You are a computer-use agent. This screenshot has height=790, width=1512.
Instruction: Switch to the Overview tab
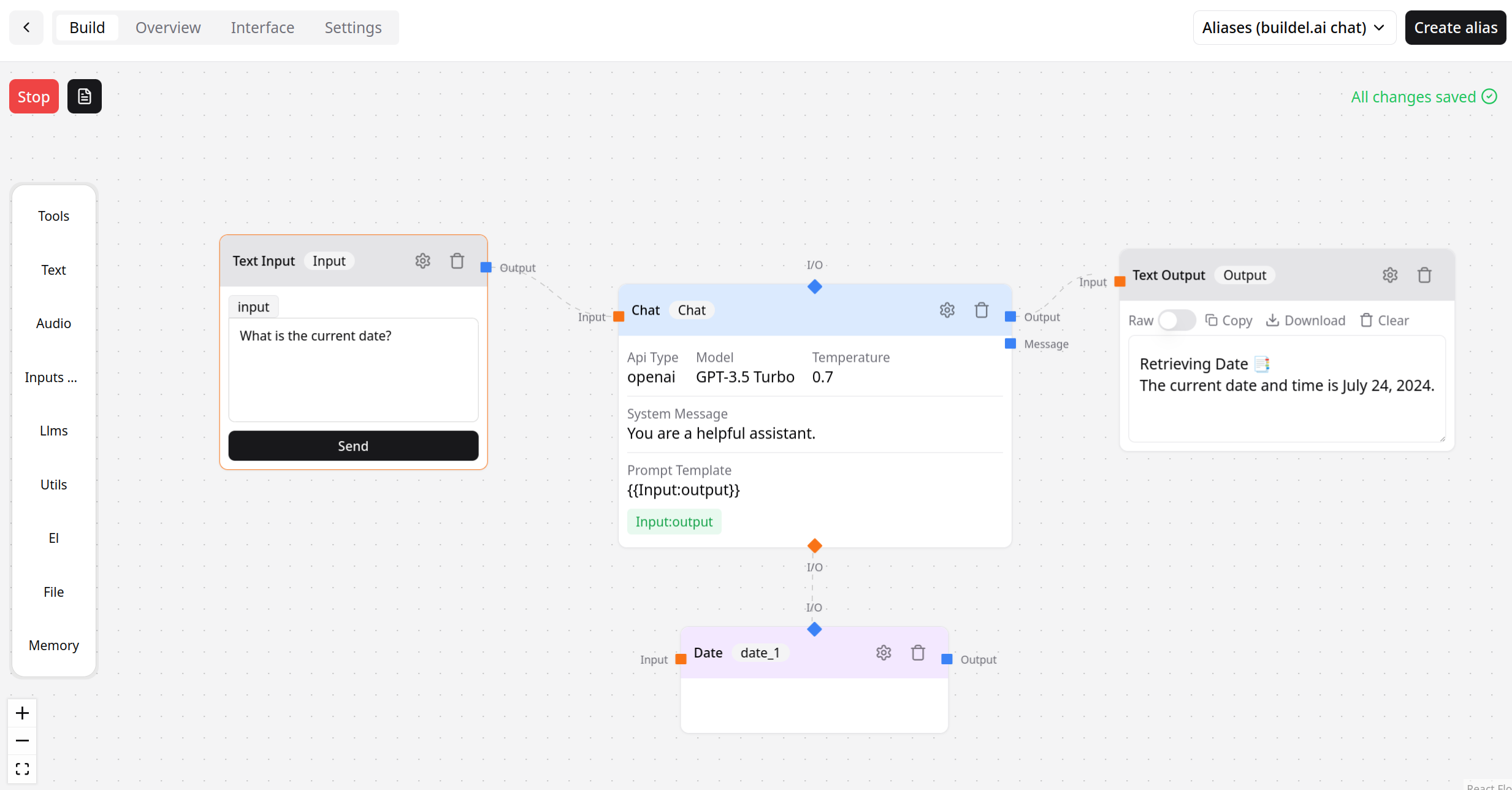coord(168,28)
